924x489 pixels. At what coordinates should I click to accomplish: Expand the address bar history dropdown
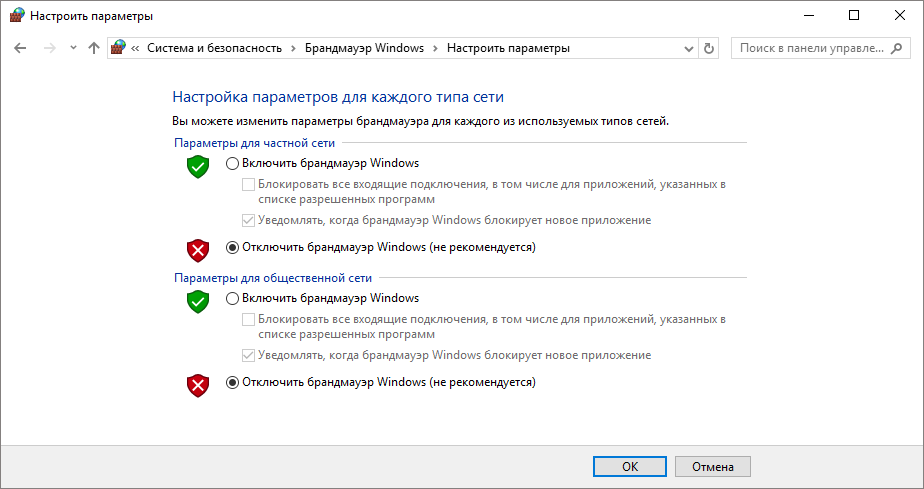pyautogui.click(x=688, y=48)
